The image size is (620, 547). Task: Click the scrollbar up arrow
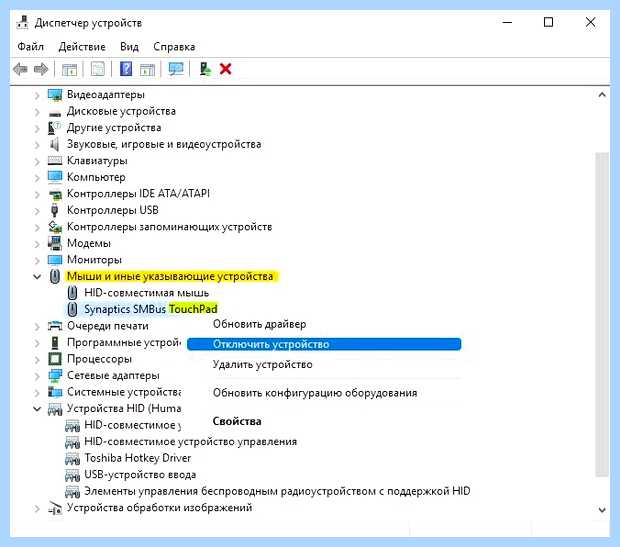tap(602, 95)
